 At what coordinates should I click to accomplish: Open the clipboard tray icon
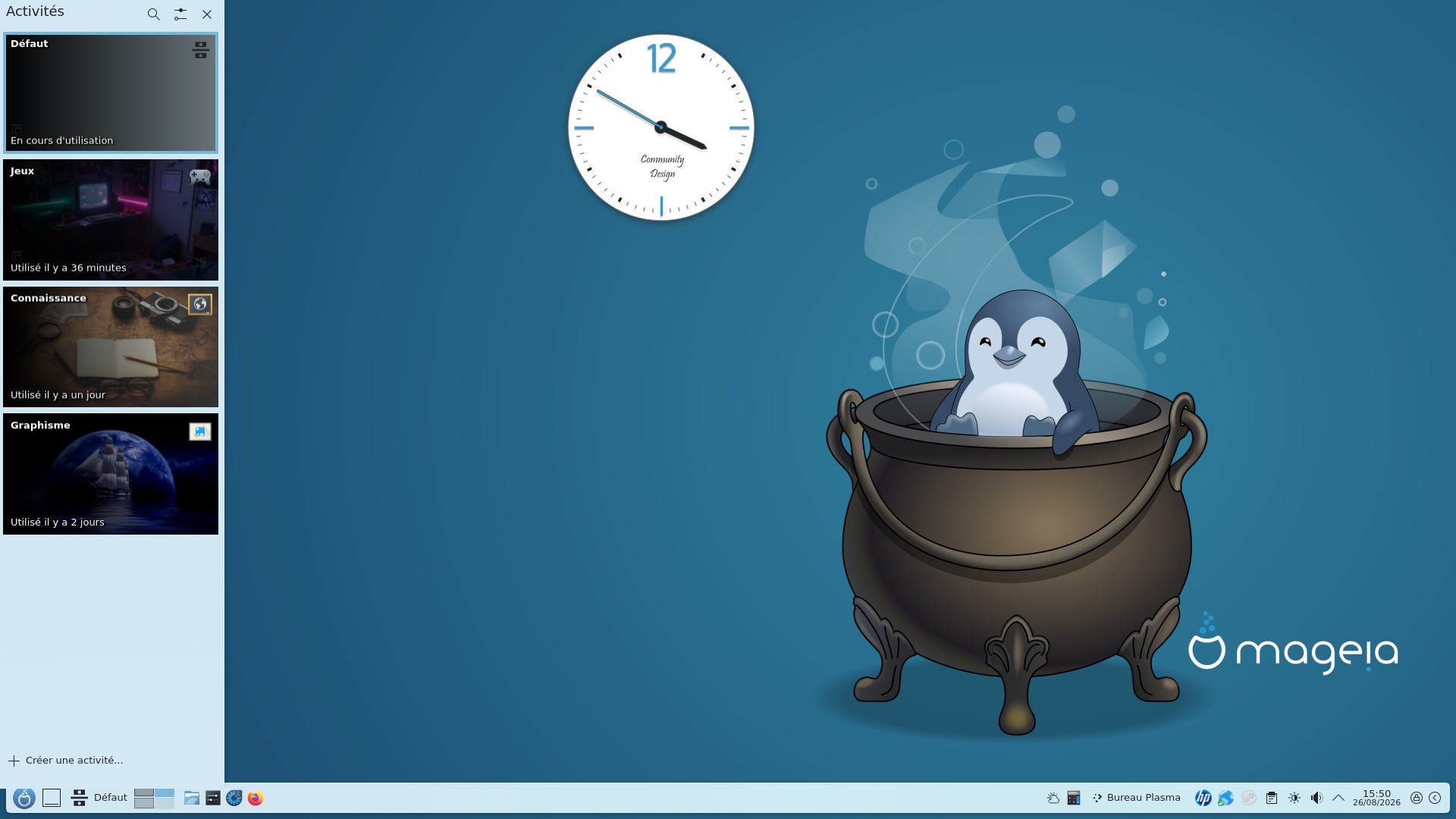point(1272,798)
